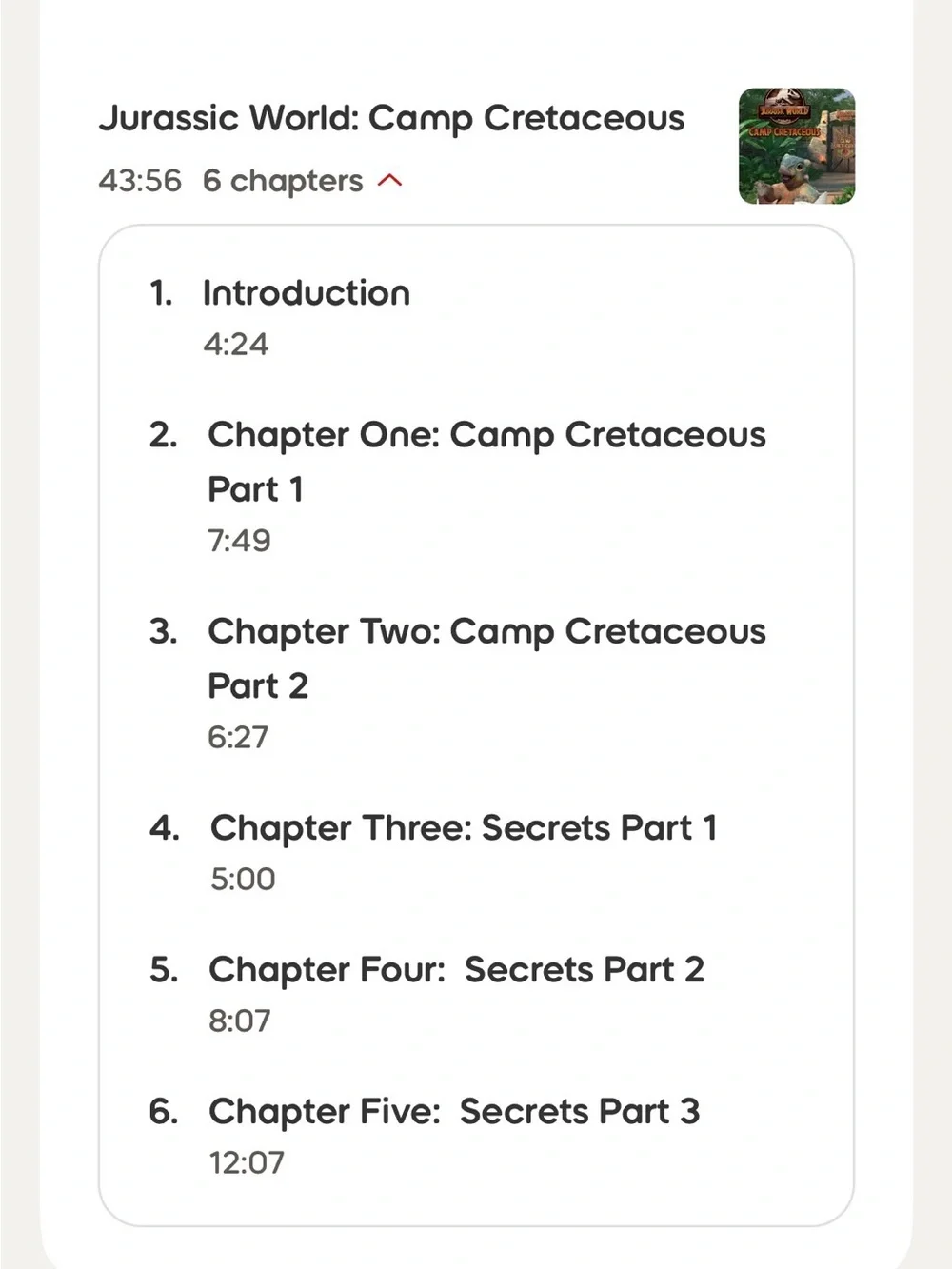This screenshot has height=1269, width=952.
Task: Click the total duration 43:56
Action: click(140, 180)
